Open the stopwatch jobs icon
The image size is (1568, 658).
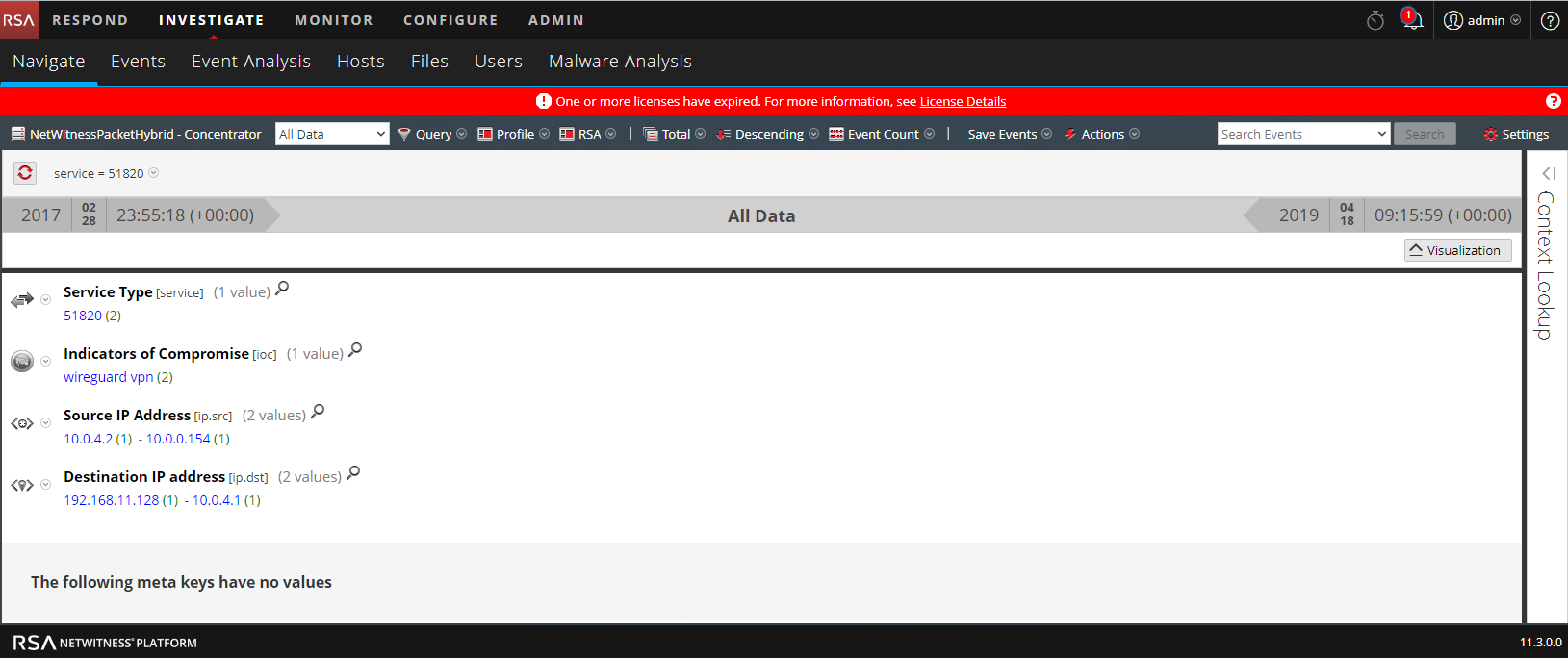tap(1375, 20)
